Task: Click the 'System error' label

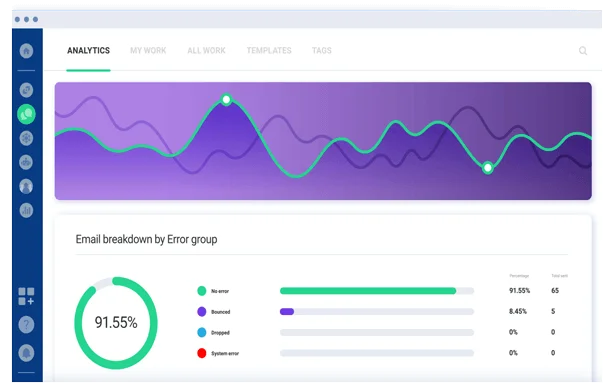Action: (225, 353)
